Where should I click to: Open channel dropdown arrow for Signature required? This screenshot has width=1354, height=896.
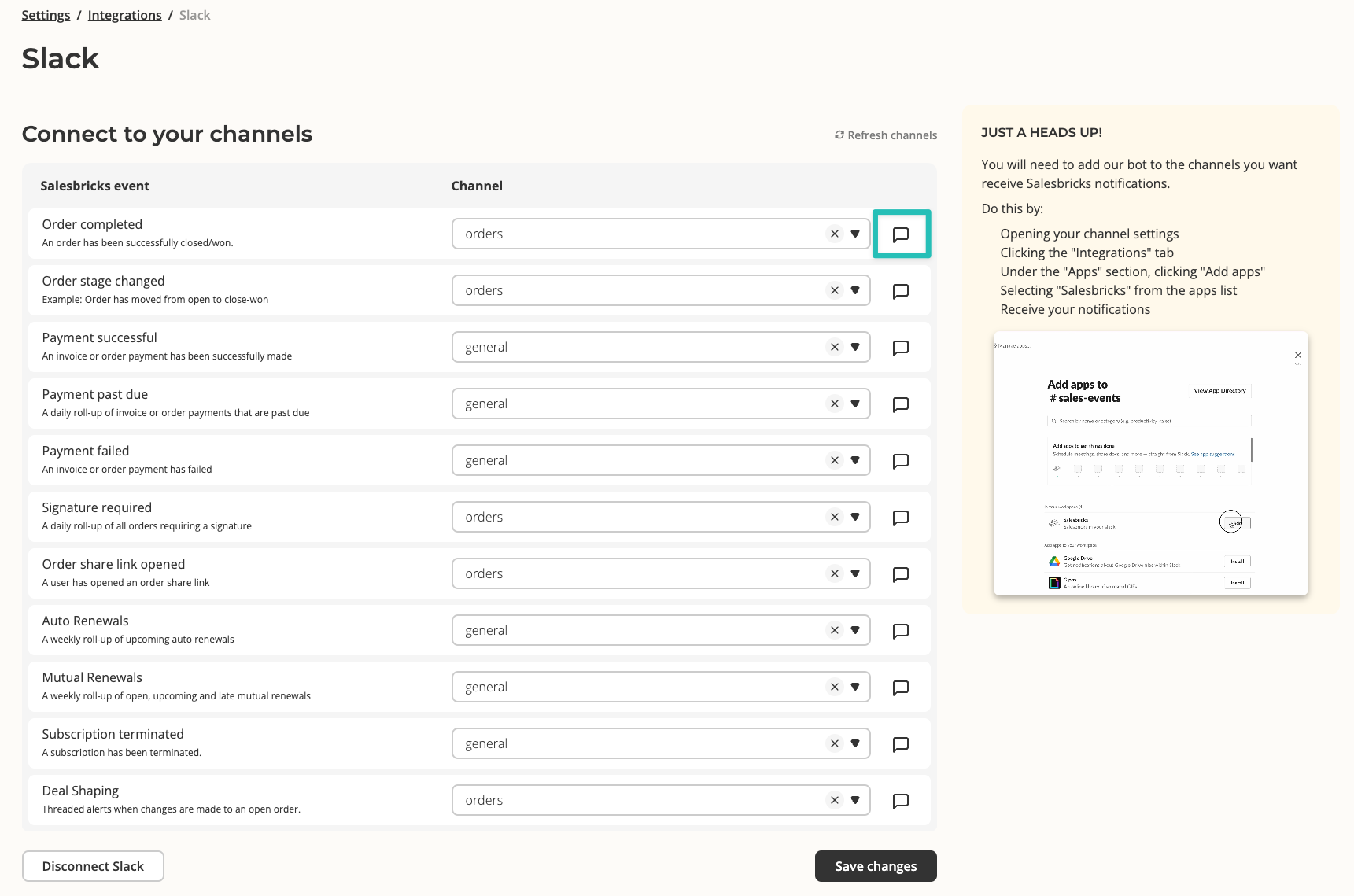tap(855, 517)
